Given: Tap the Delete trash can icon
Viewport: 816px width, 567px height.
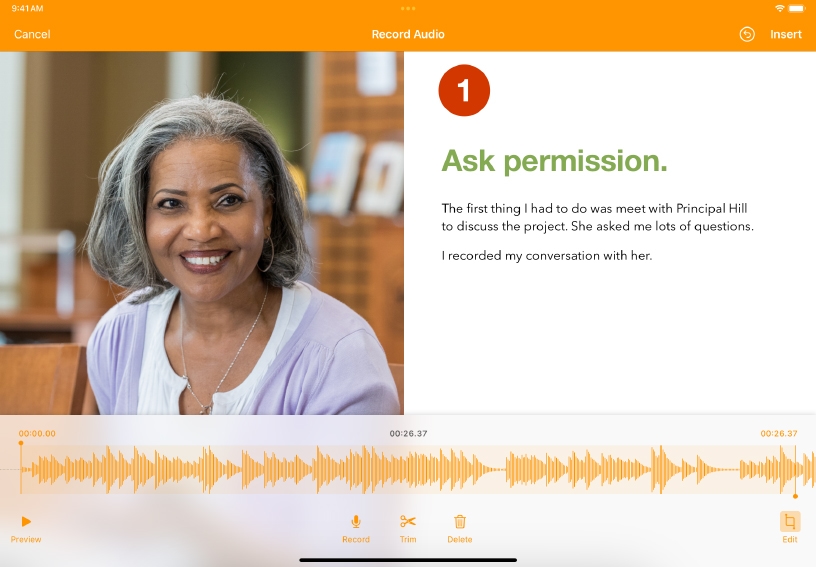Looking at the screenshot, I should (x=460, y=521).
